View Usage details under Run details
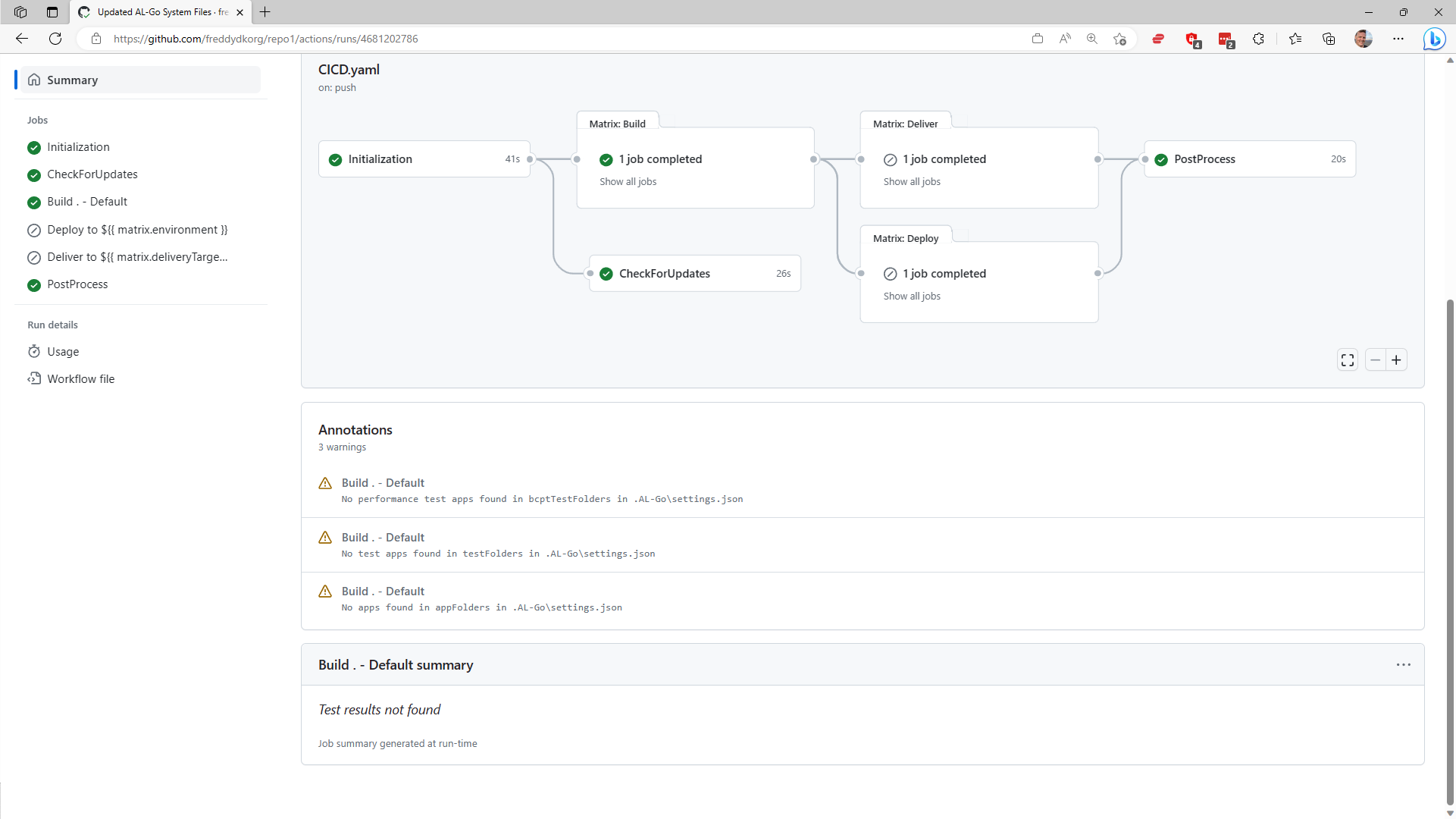1456x819 pixels. coord(62,351)
